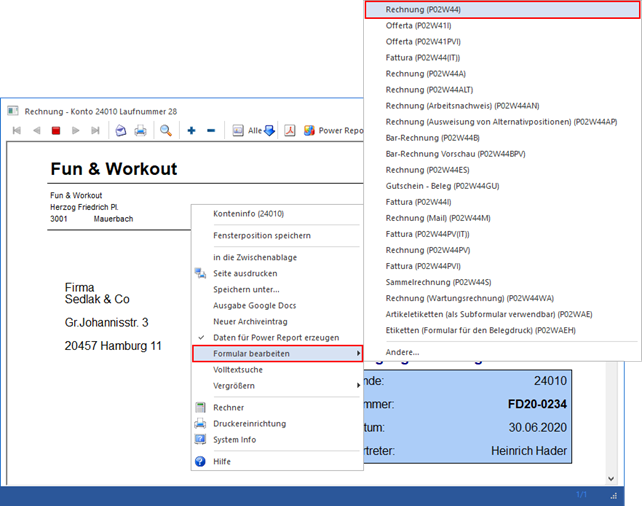Click the red stop button in toolbar

(56, 130)
